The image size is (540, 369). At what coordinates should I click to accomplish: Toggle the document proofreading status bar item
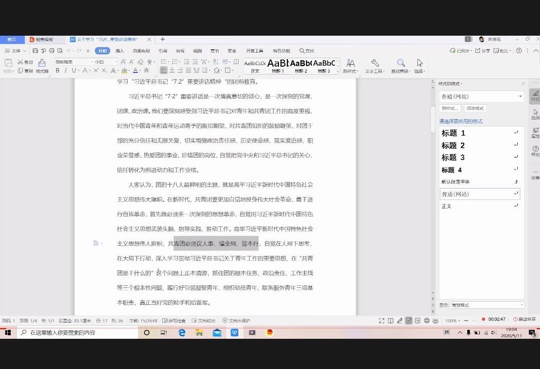(x=204, y=321)
